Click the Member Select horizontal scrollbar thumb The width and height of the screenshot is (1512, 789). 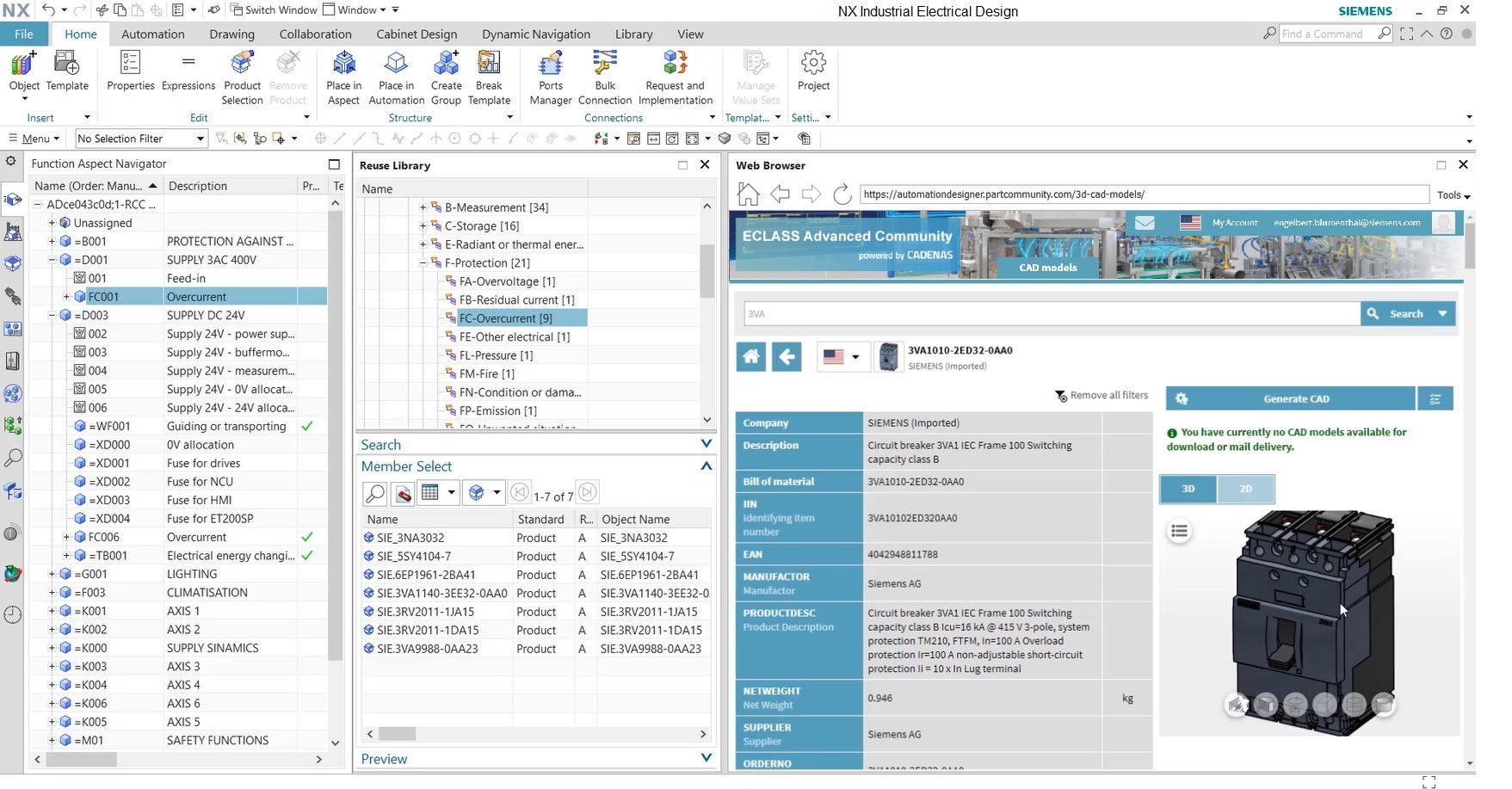point(398,734)
